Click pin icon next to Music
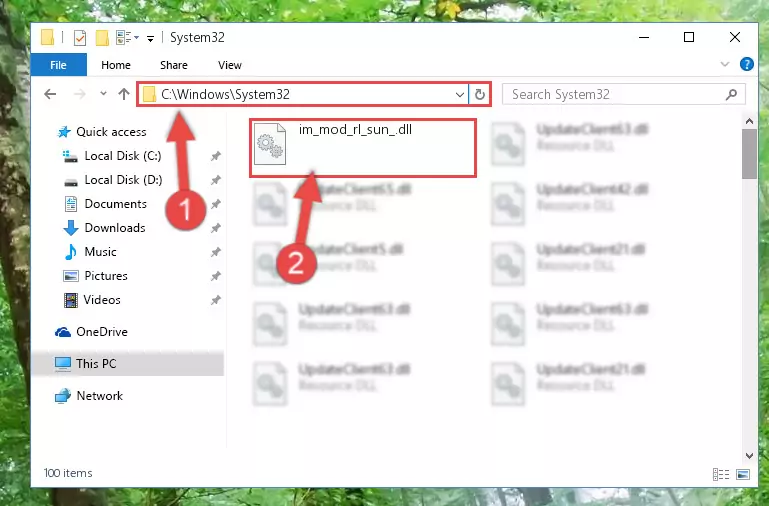Viewport: 769px width, 506px height. 216,252
